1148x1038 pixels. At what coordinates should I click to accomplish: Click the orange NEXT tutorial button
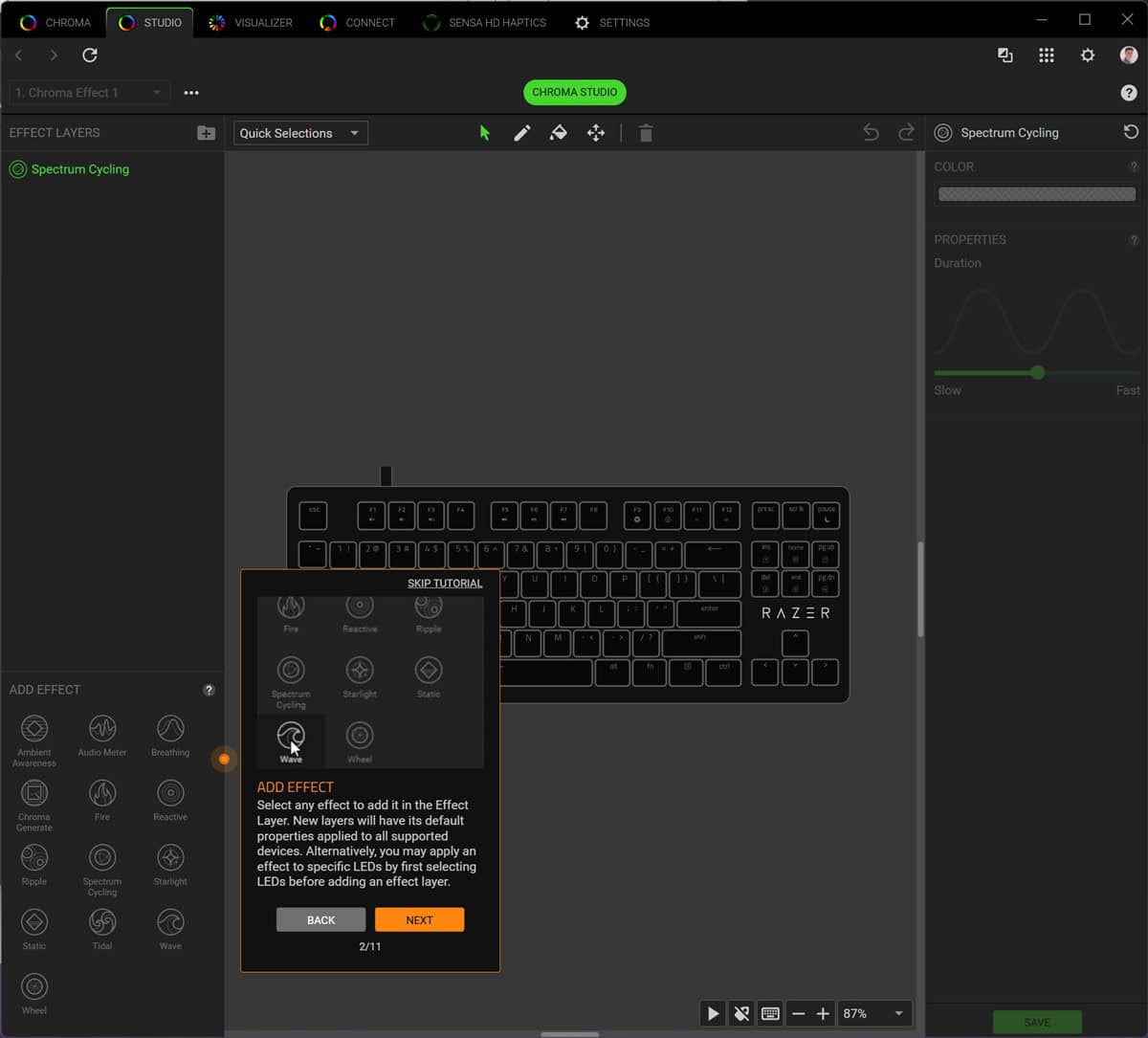click(419, 919)
